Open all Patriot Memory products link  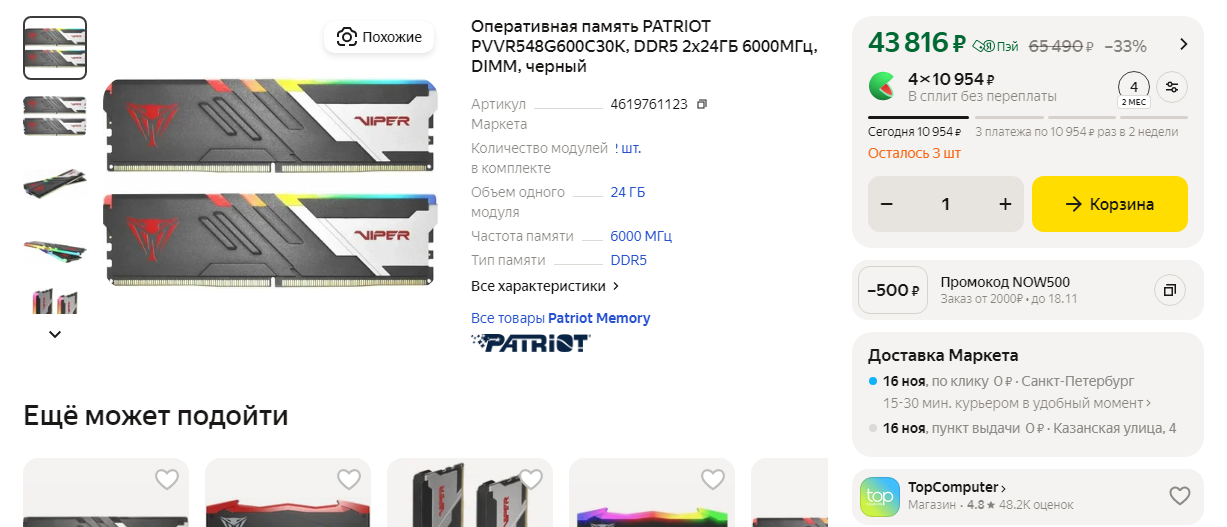[x=560, y=318]
